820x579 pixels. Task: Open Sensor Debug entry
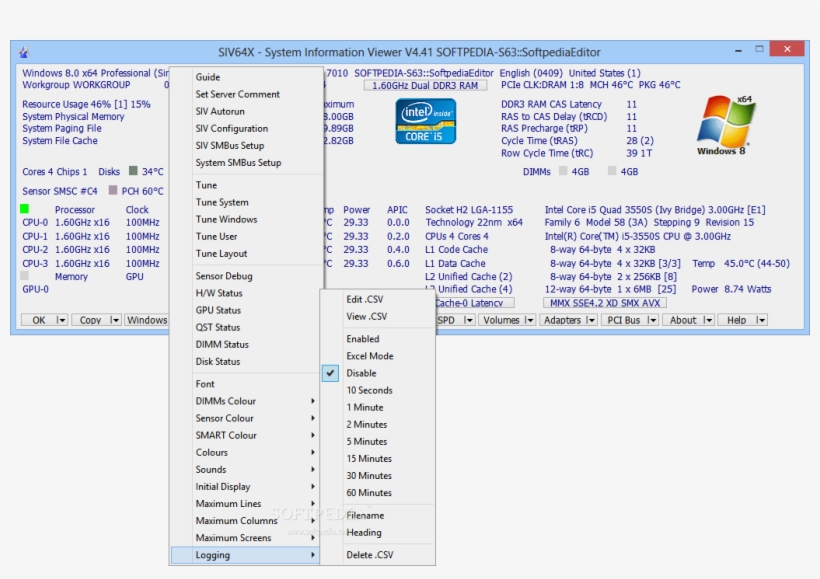245,276
